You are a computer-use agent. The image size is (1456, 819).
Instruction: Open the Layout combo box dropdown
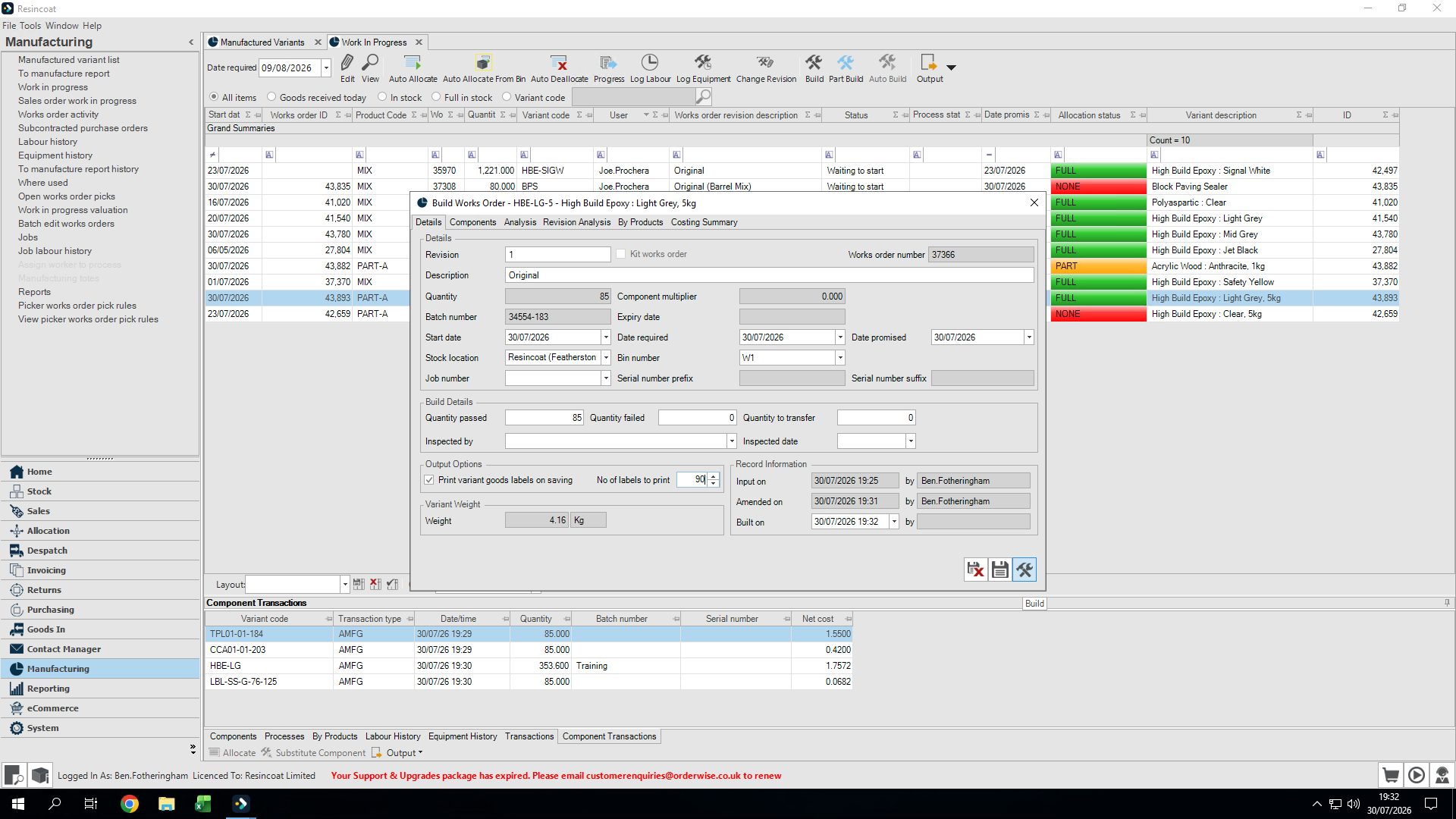tap(345, 585)
